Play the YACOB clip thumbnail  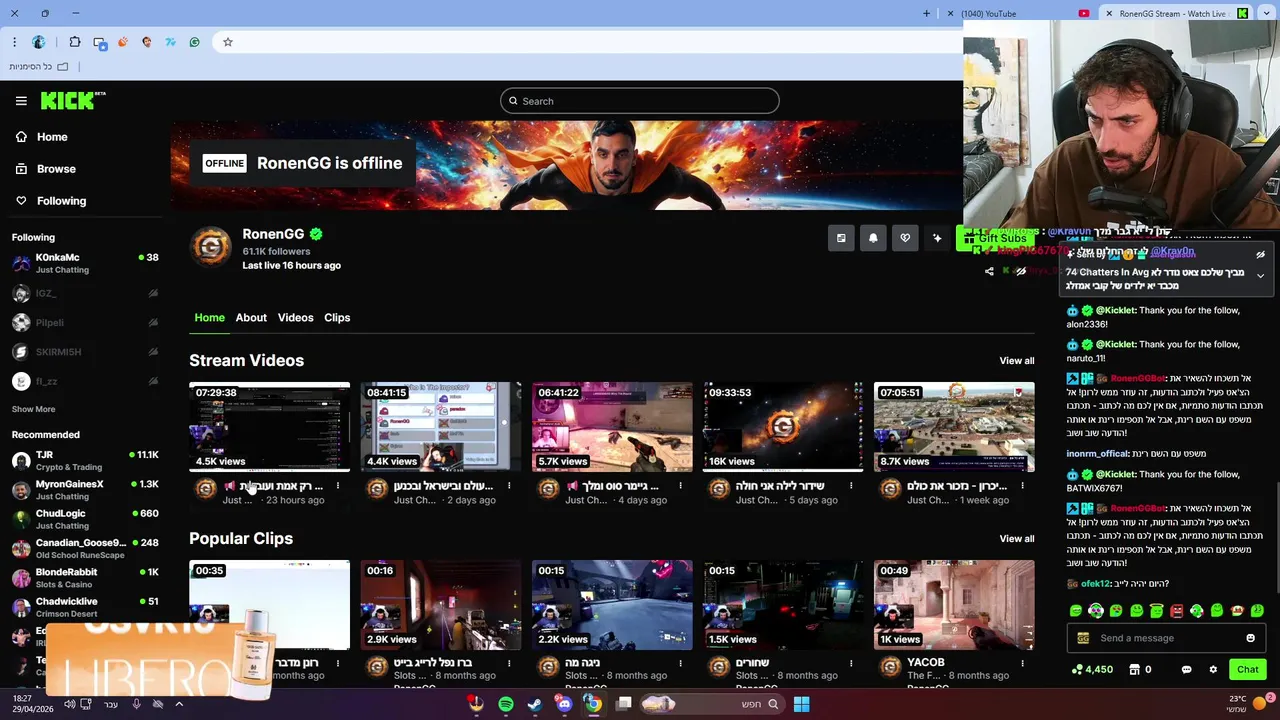tap(954, 605)
